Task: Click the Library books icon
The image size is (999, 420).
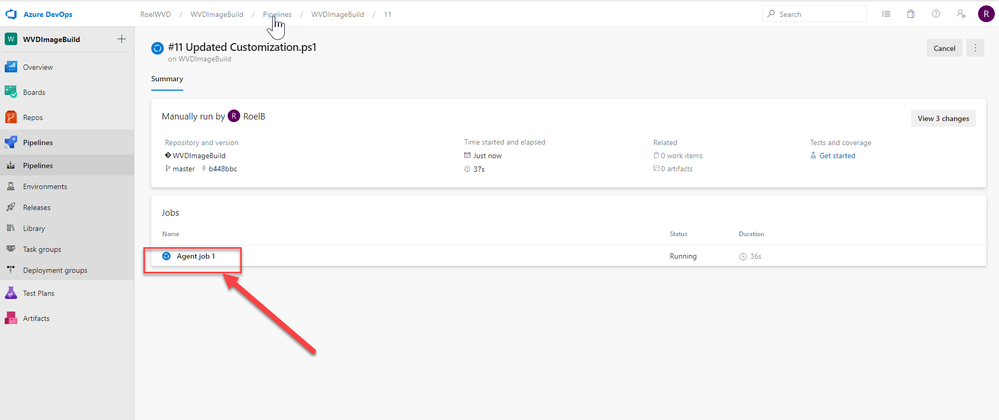Action: (x=11, y=228)
